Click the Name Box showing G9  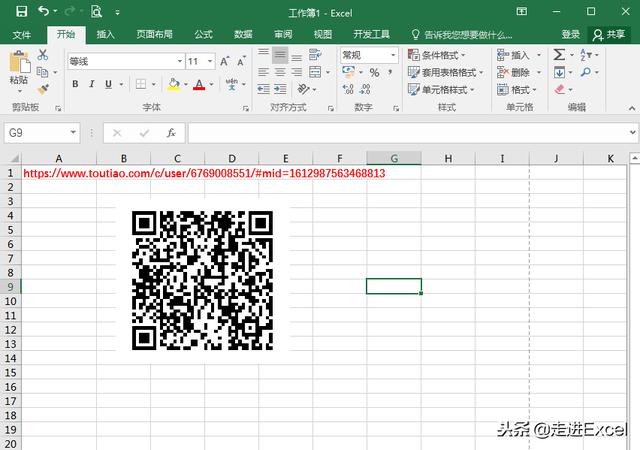pos(42,133)
